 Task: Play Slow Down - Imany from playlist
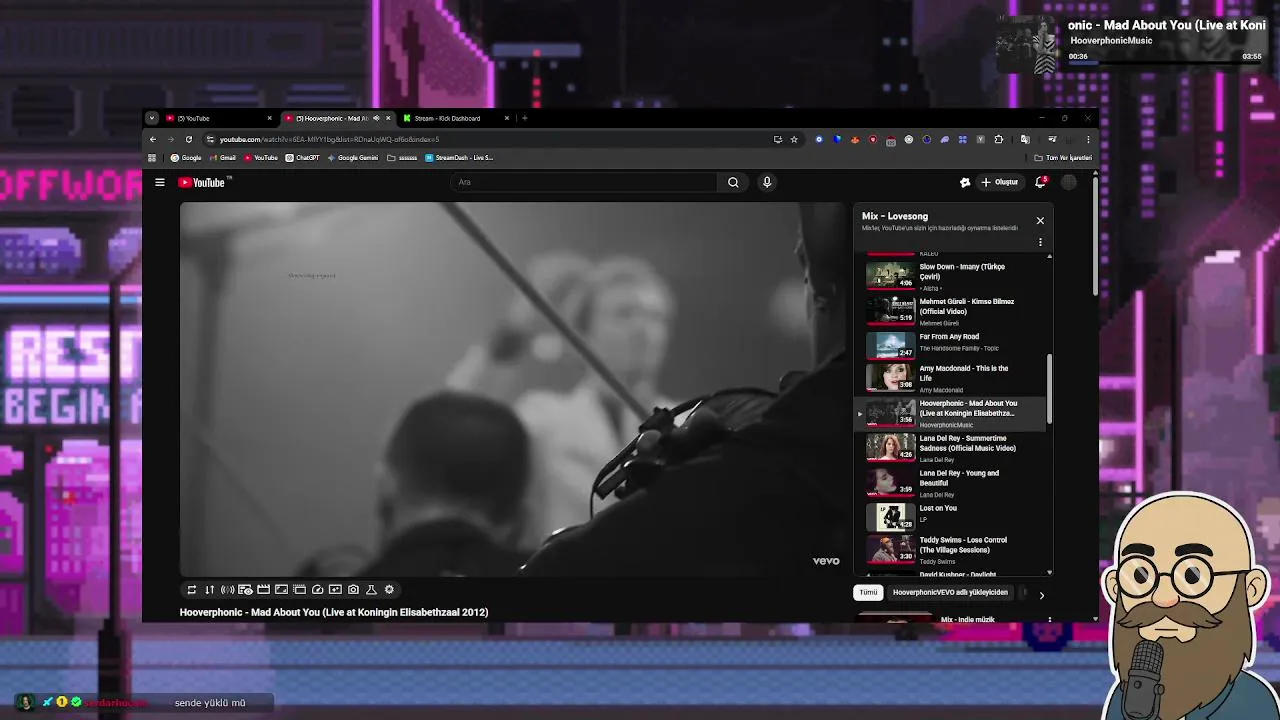tap(951, 277)
